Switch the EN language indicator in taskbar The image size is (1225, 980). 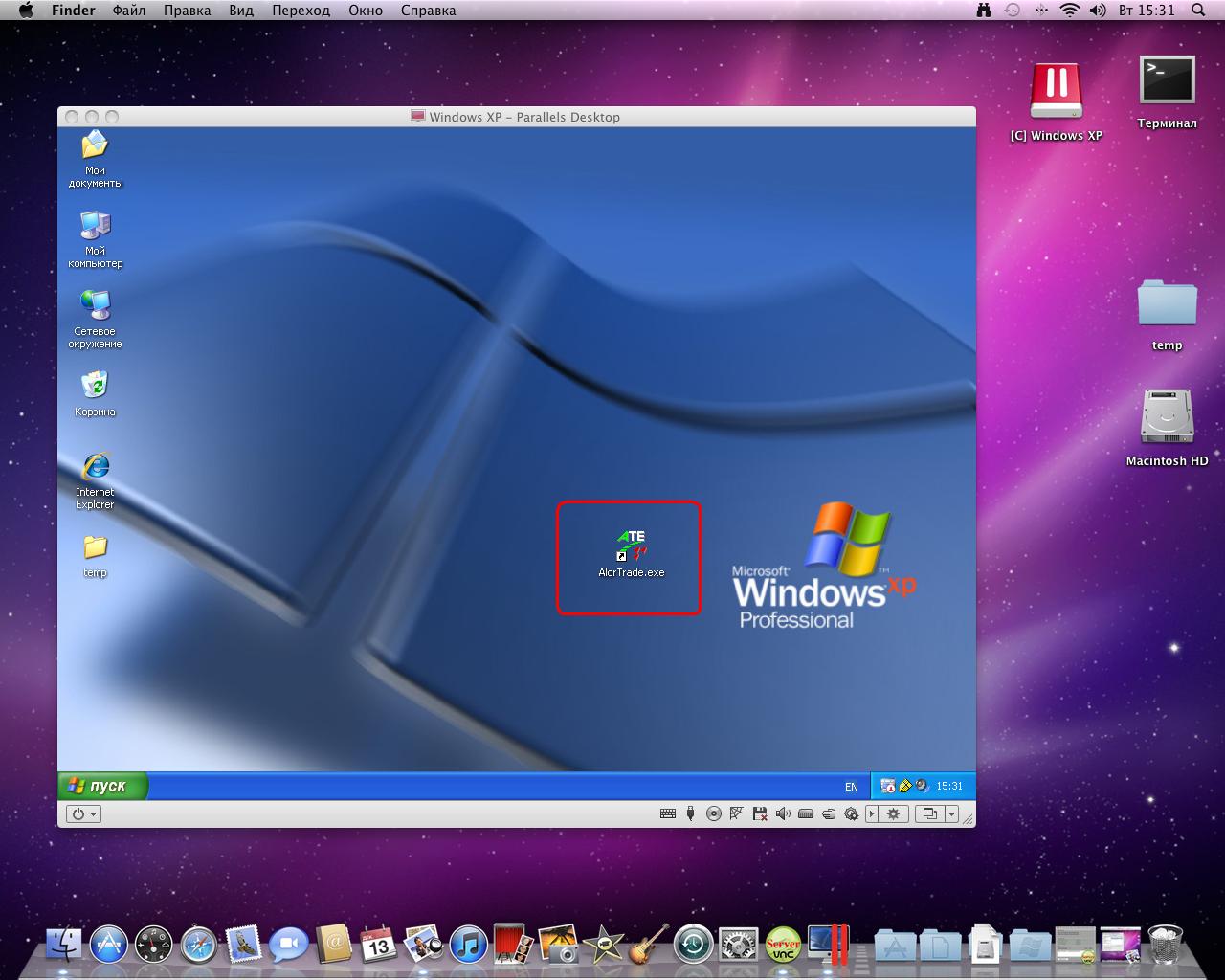tap(852, 787)
